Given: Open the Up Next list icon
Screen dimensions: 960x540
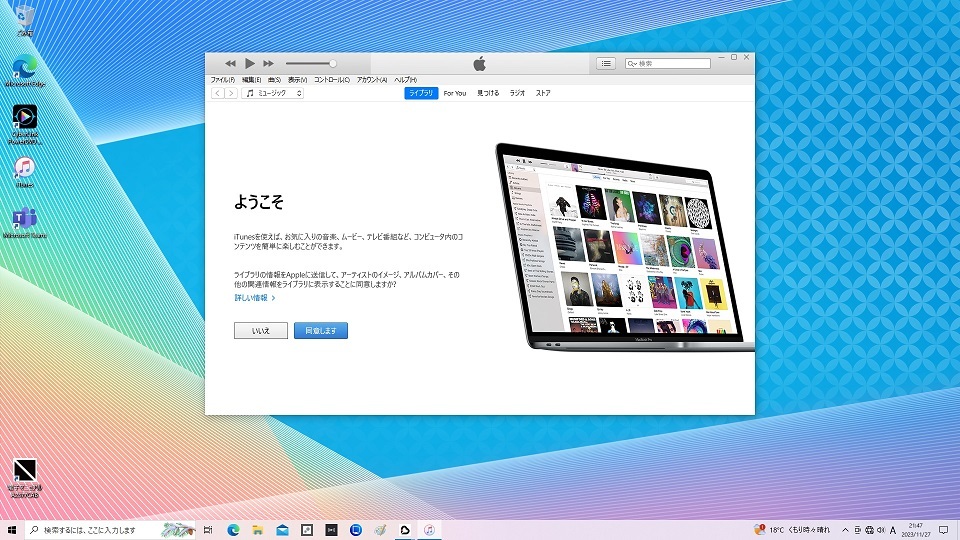Looking at the screenshot, I should [x=606, y=63].
